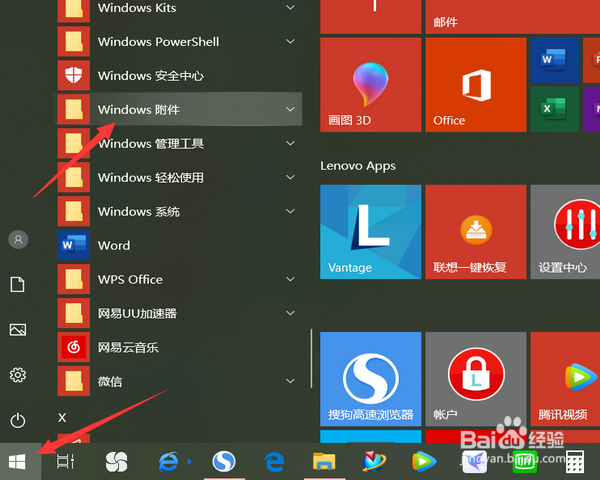This screenshot has width=600, height=480.
Task: Select the Windows PowerShell folder label
Action: (x=158, y=42)
